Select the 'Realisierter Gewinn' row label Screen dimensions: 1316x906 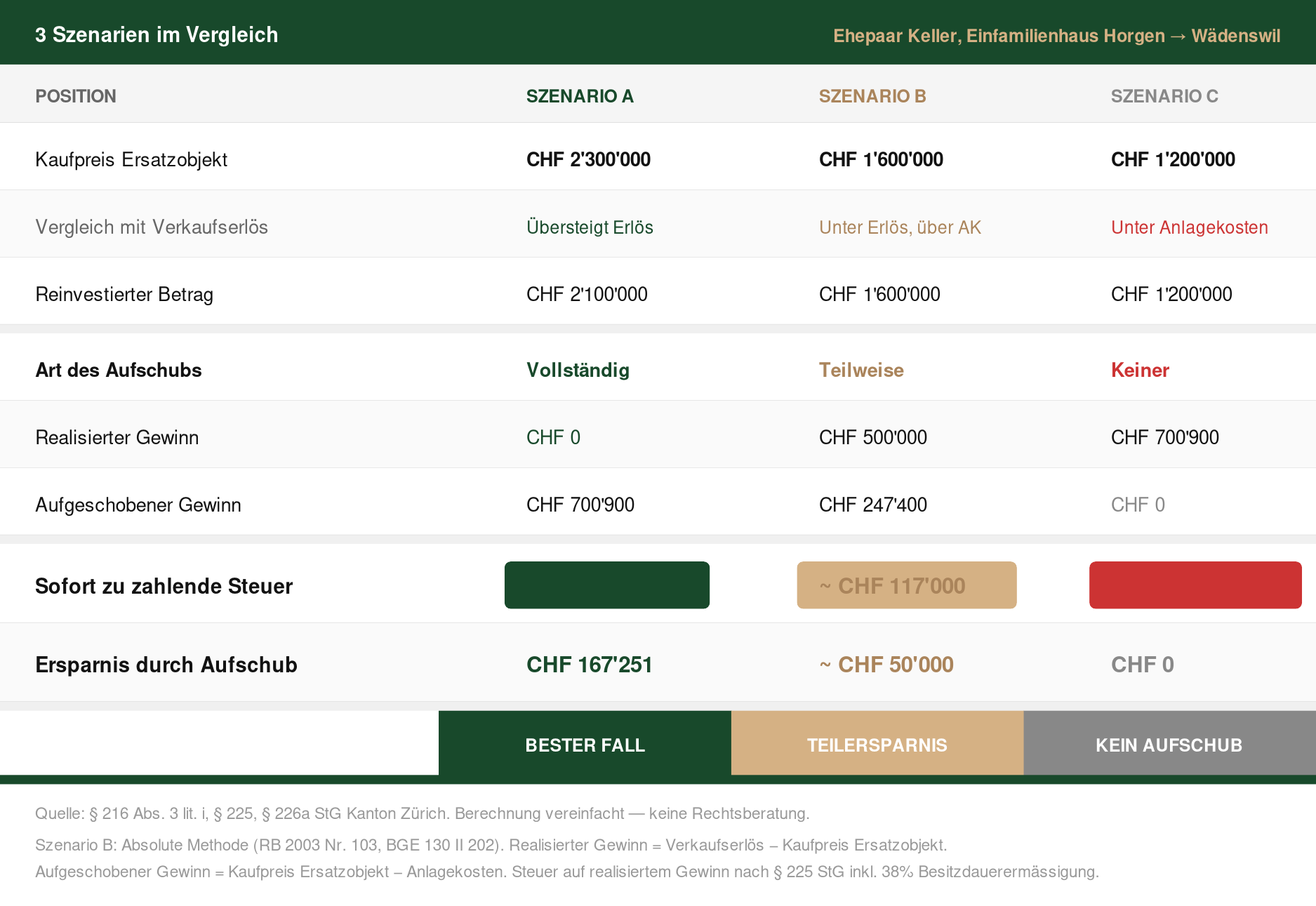pyautogui.click(x=117, y=437)
